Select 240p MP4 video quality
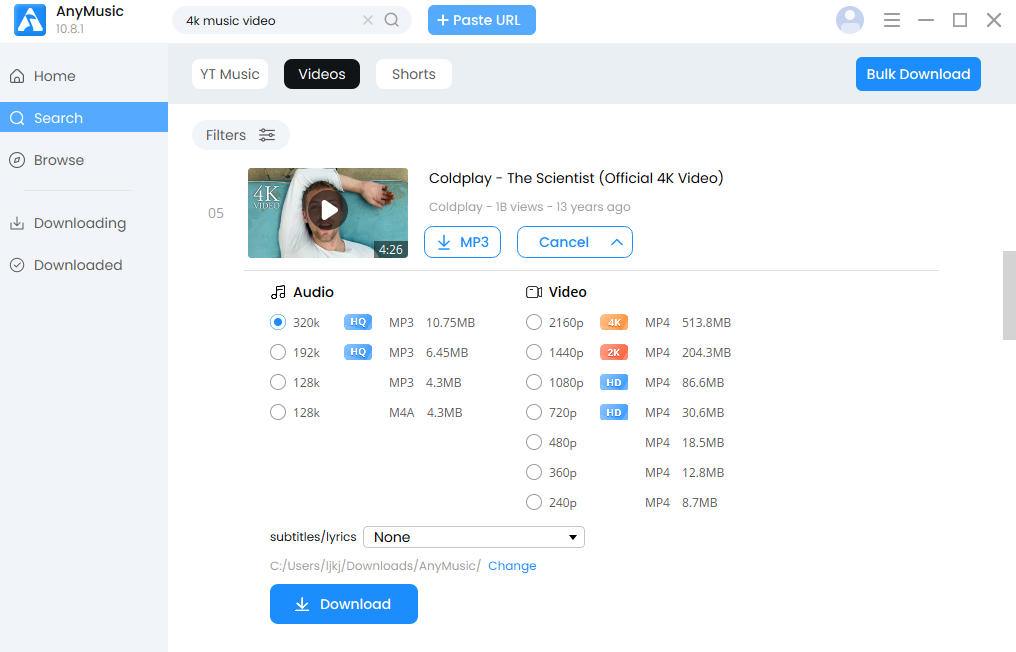 pos(534,502)
